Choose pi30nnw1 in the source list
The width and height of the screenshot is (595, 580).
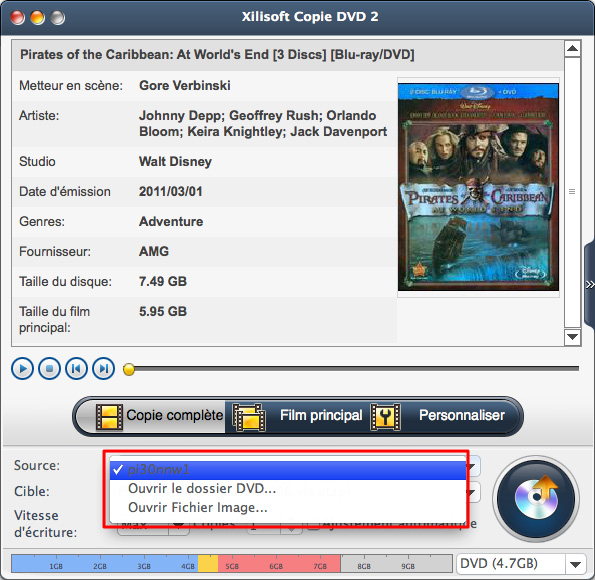point(288,470)
